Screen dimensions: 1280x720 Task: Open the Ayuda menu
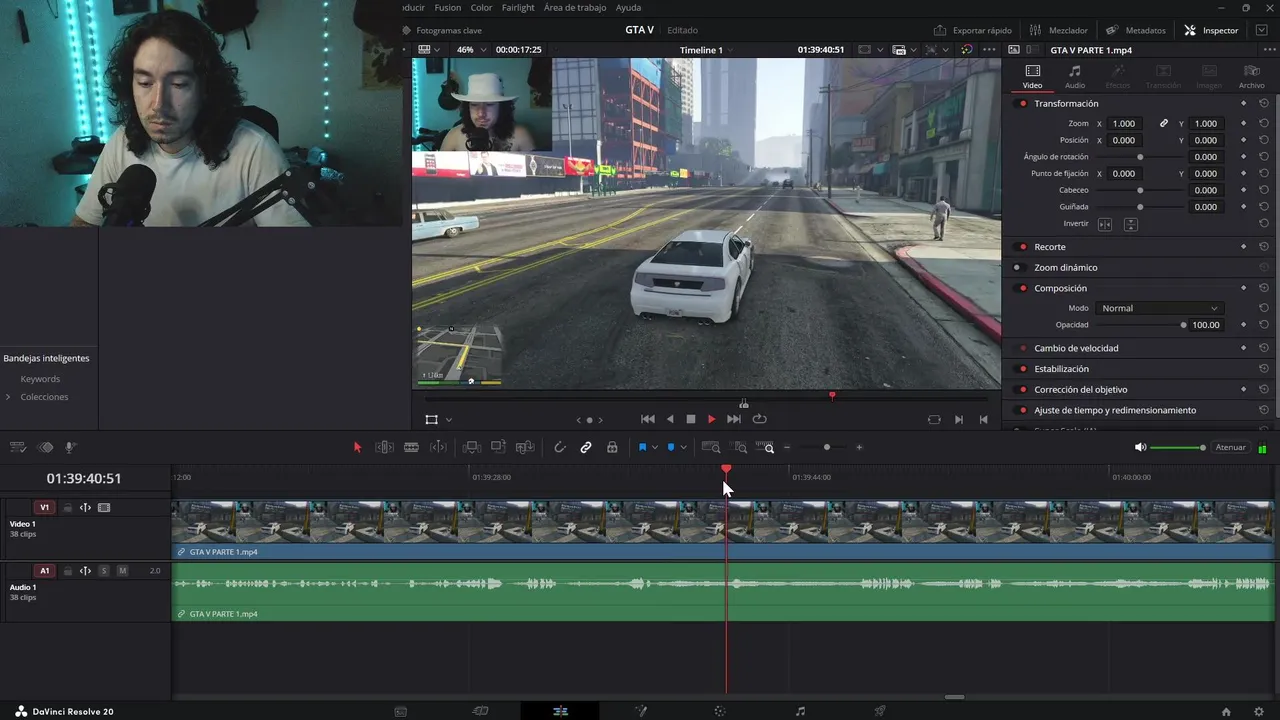click(628, 7)
